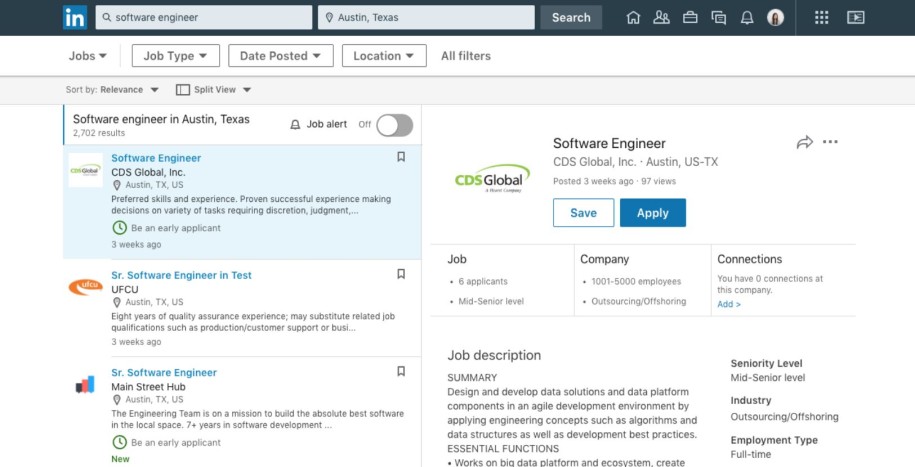Click the large CDS Global logo in detail pane
This screenshot has width=915, height=467.
pos(493,178)
